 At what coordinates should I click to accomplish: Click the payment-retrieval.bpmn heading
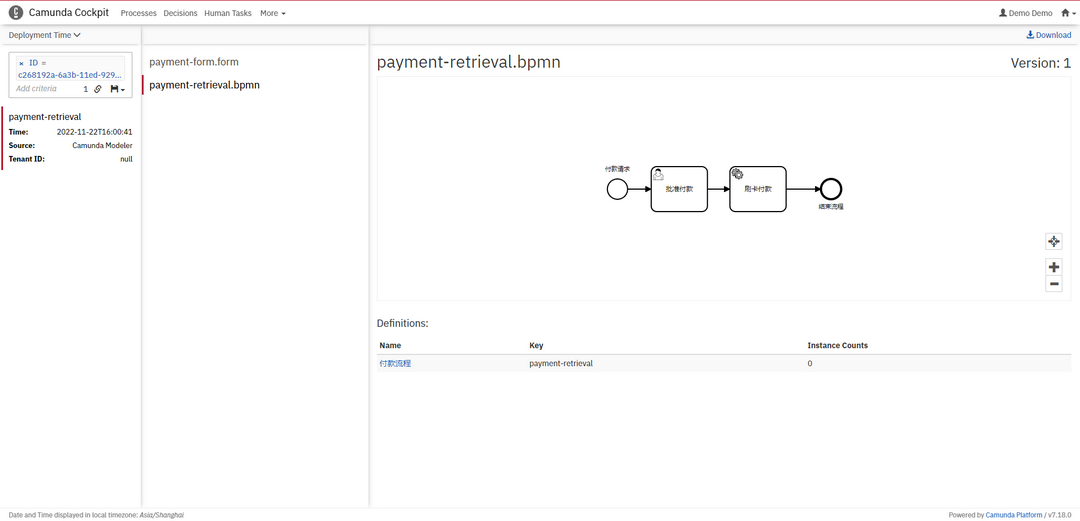click(x=468, y=63)
